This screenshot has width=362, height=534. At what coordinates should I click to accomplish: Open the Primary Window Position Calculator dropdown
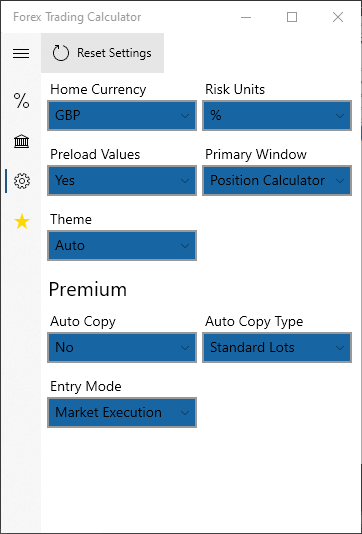(277, 180)
